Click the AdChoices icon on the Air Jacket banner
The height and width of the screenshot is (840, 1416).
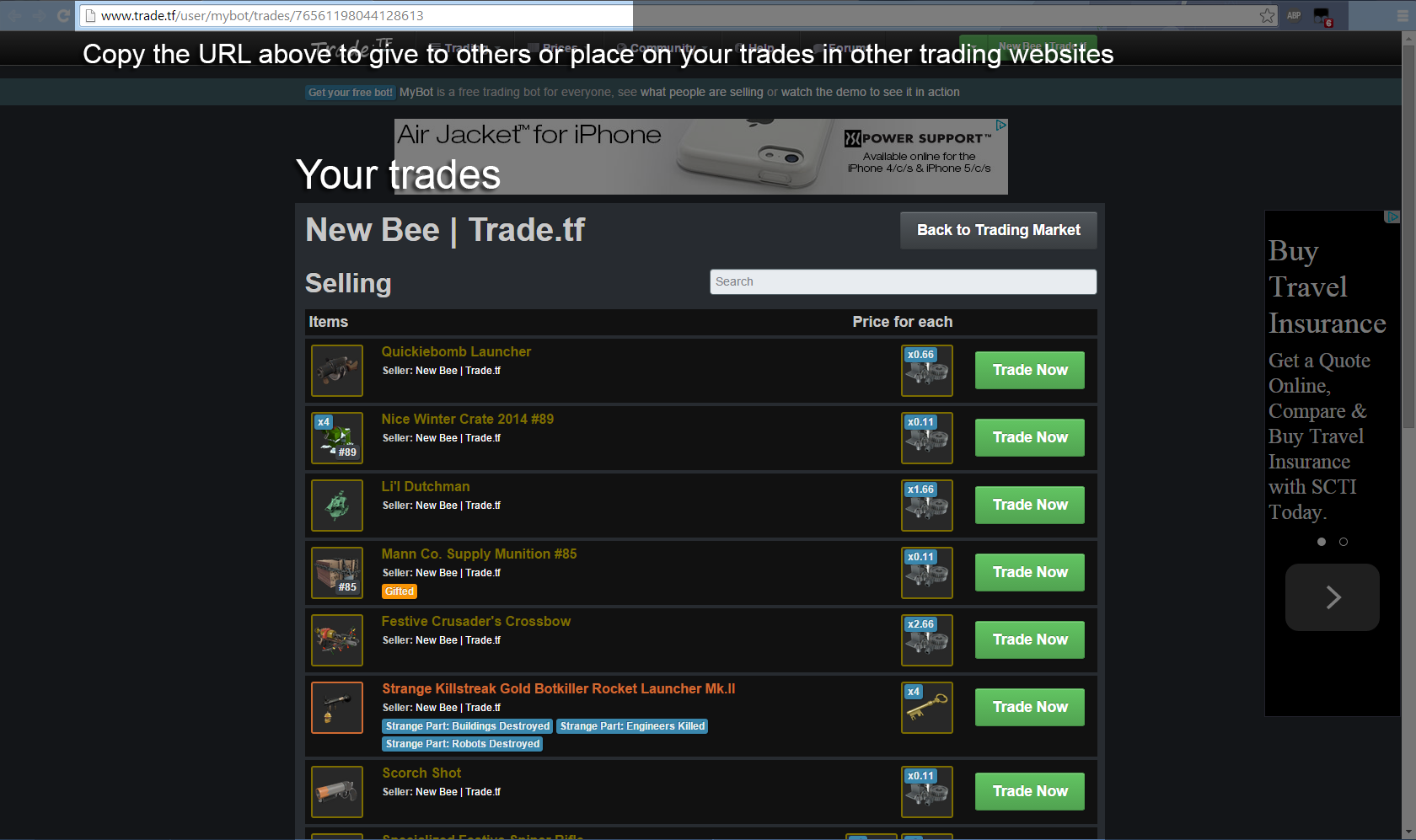pyautogui.click(x=1000, y=125)
